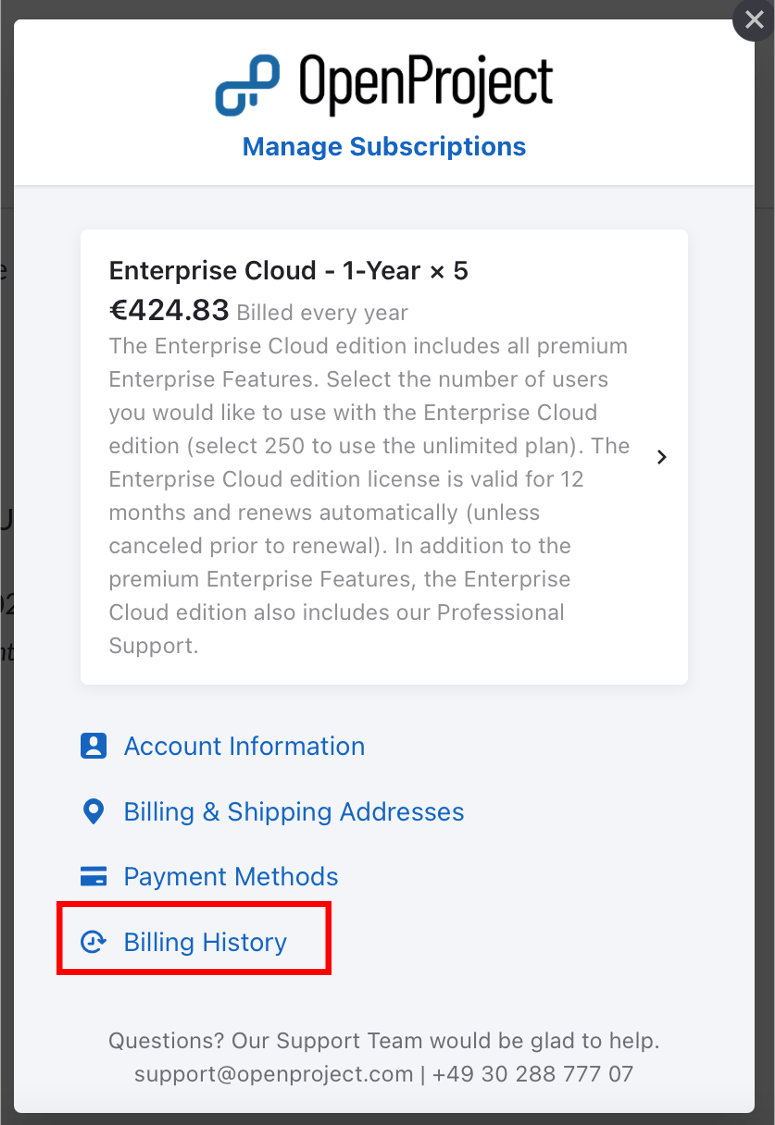
Task: Click the €424.83 price amount
Action: click(x=169, y=310)
